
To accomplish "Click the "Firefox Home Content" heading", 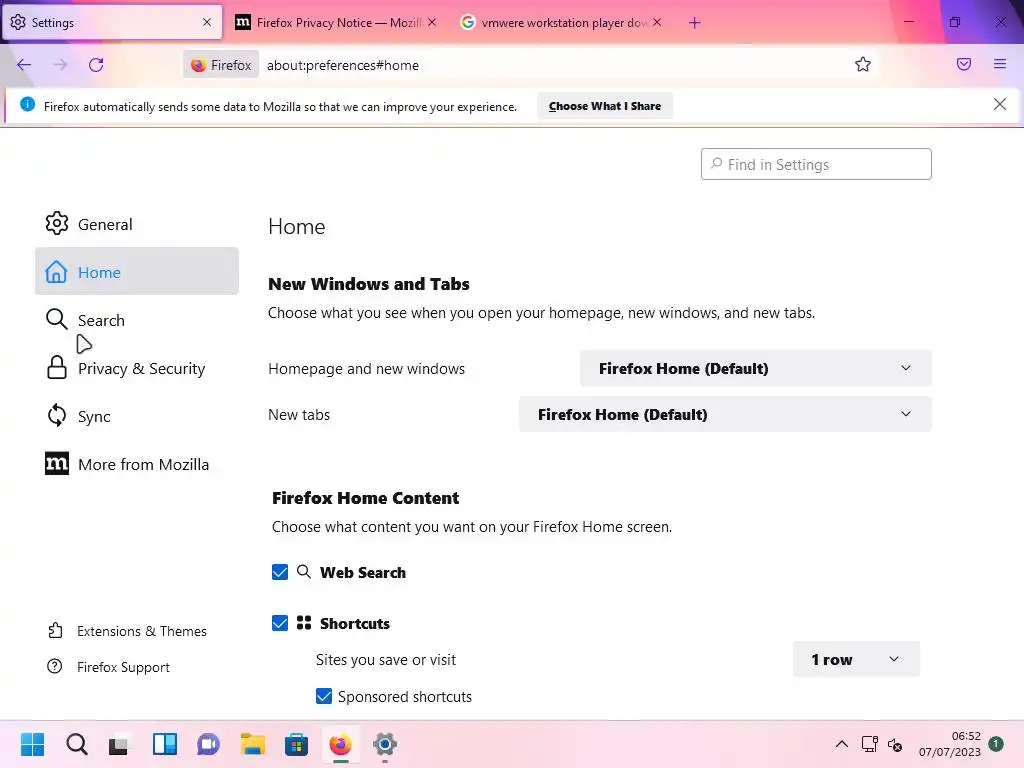I will [x=365, y=498].
